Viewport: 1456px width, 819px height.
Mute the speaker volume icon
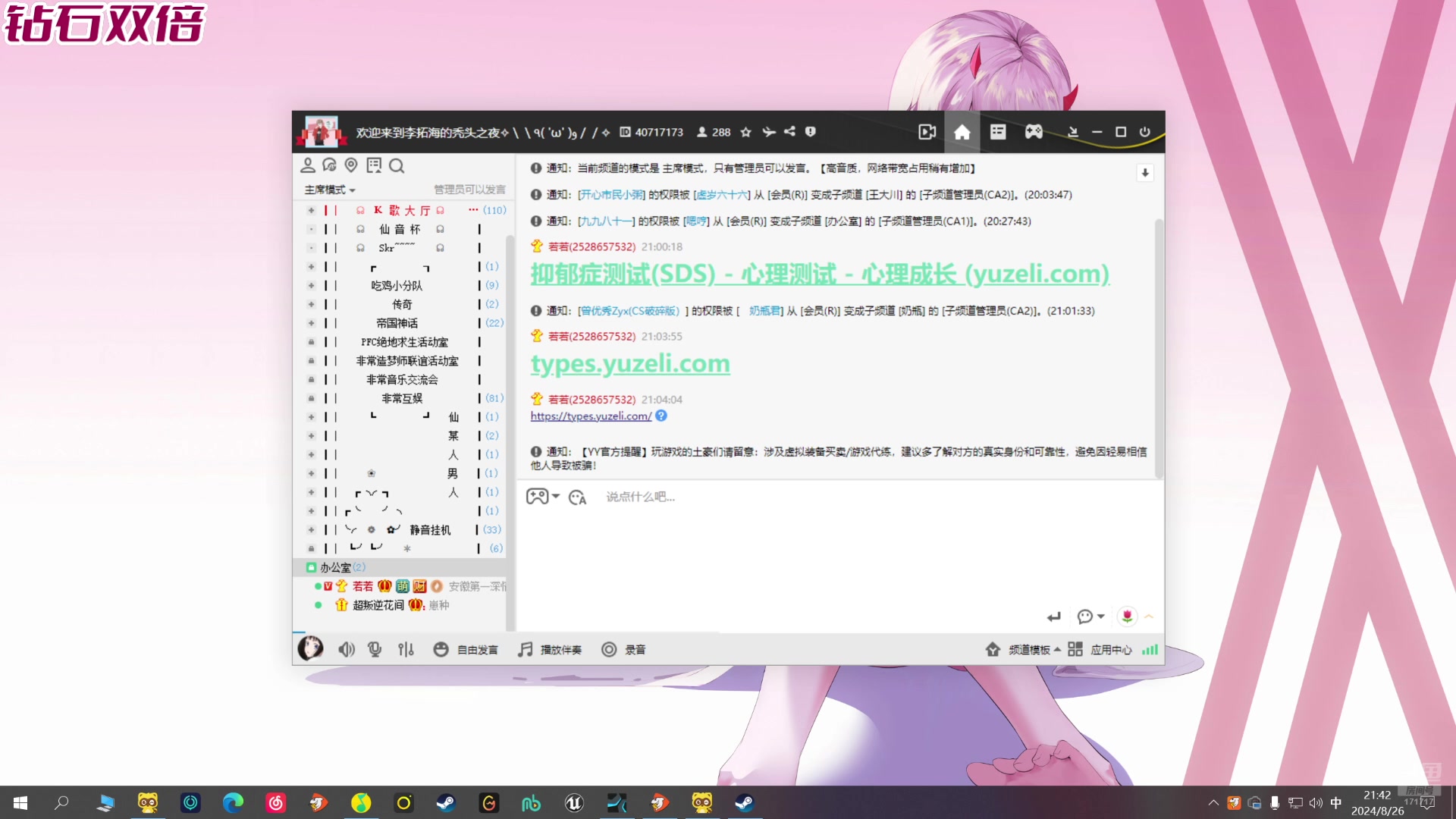pyautogui.click(x=346, y=649)
